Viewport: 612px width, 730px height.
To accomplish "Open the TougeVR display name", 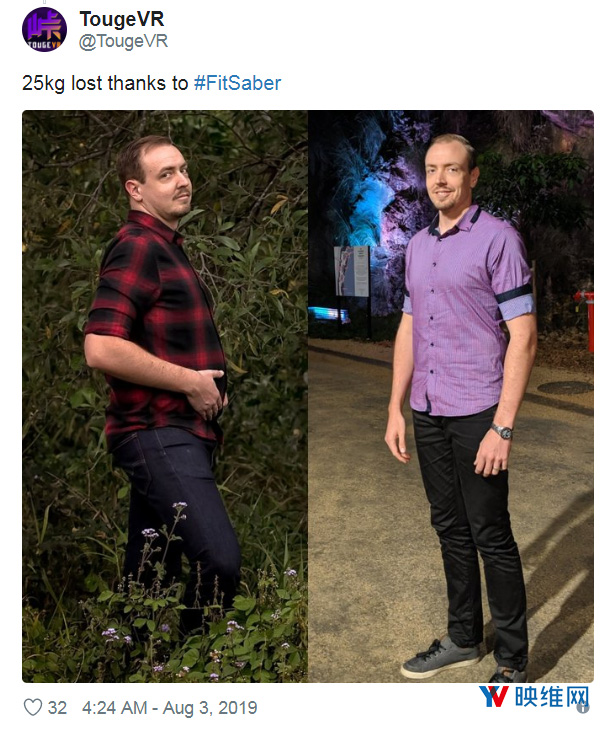I will point(121,19).
